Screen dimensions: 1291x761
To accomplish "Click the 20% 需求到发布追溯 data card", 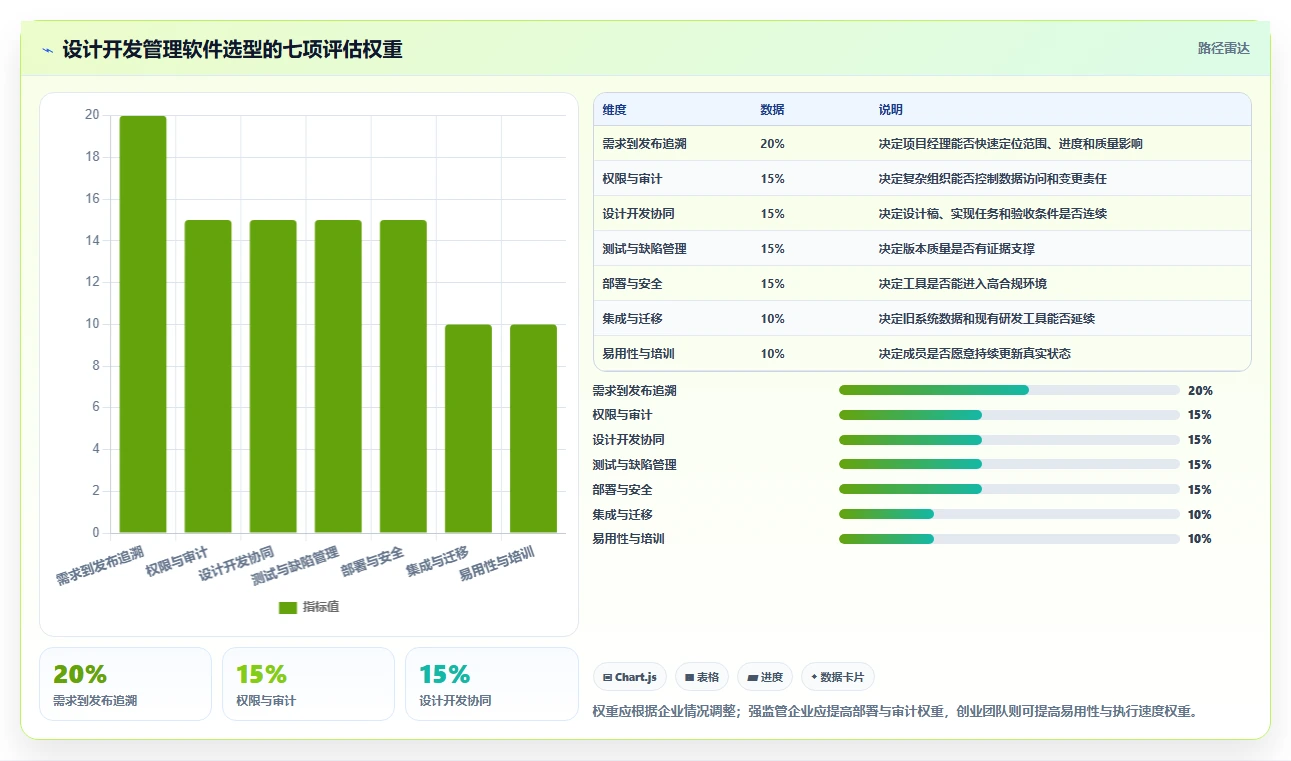I will click(x=125, y=684).
